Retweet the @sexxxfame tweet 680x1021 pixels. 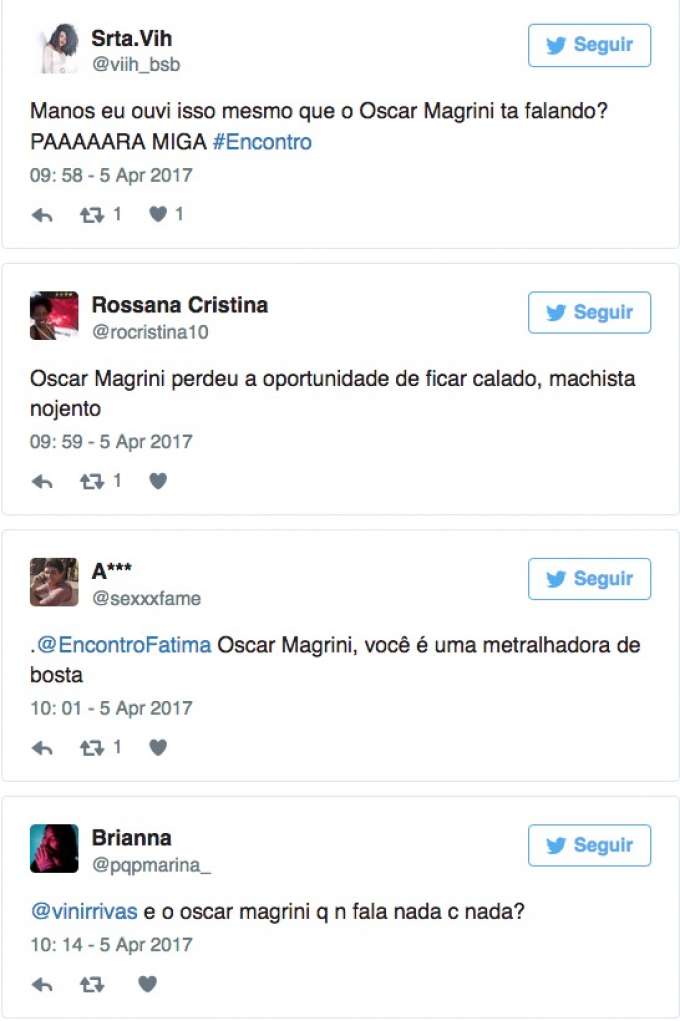(92, 748)
